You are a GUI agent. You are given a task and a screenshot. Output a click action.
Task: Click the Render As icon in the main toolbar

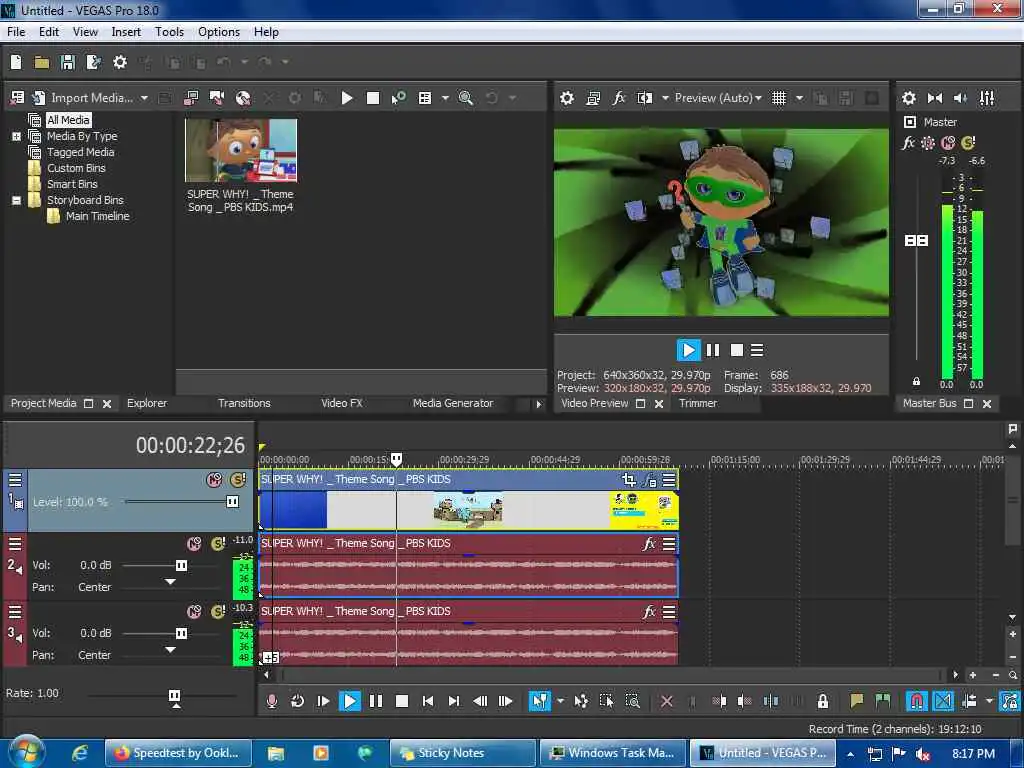click(x=94, y=62)
